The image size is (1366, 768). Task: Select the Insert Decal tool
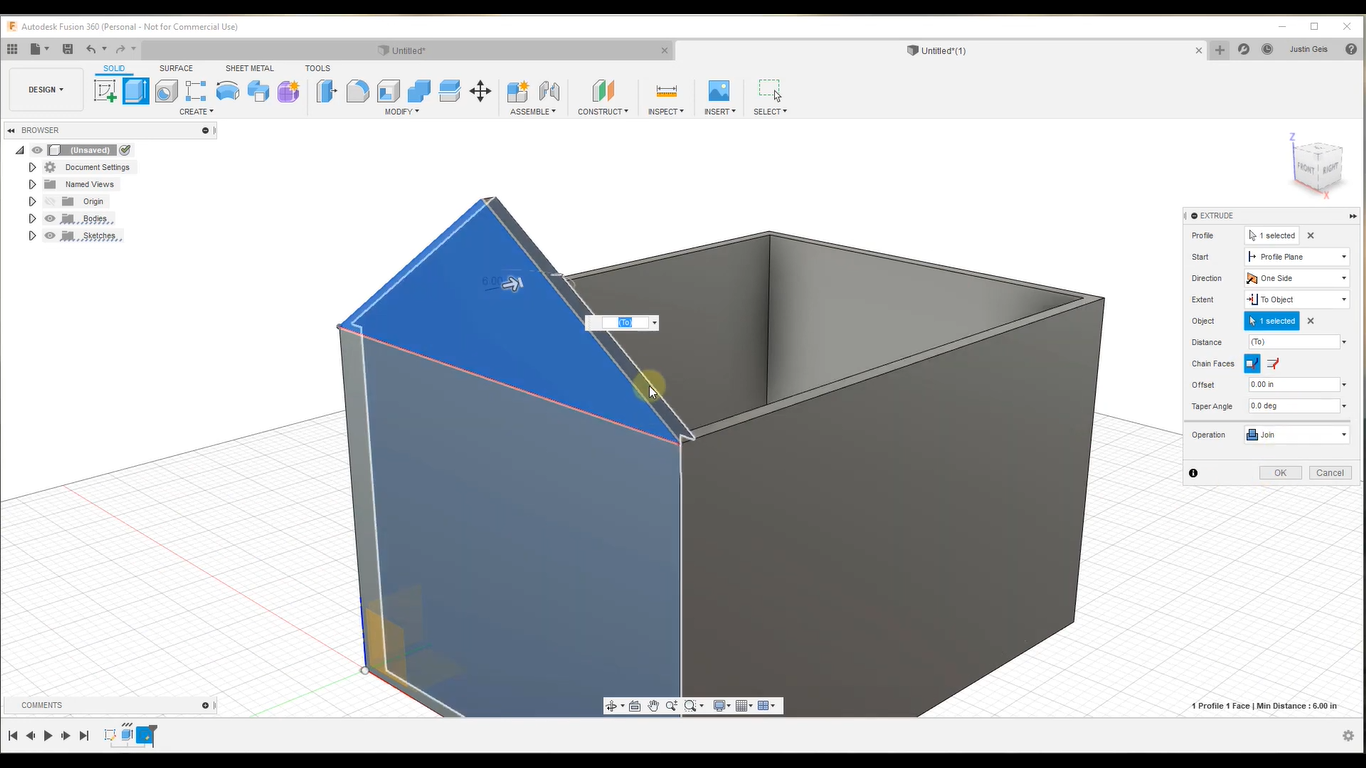click(x=719, y=91)
